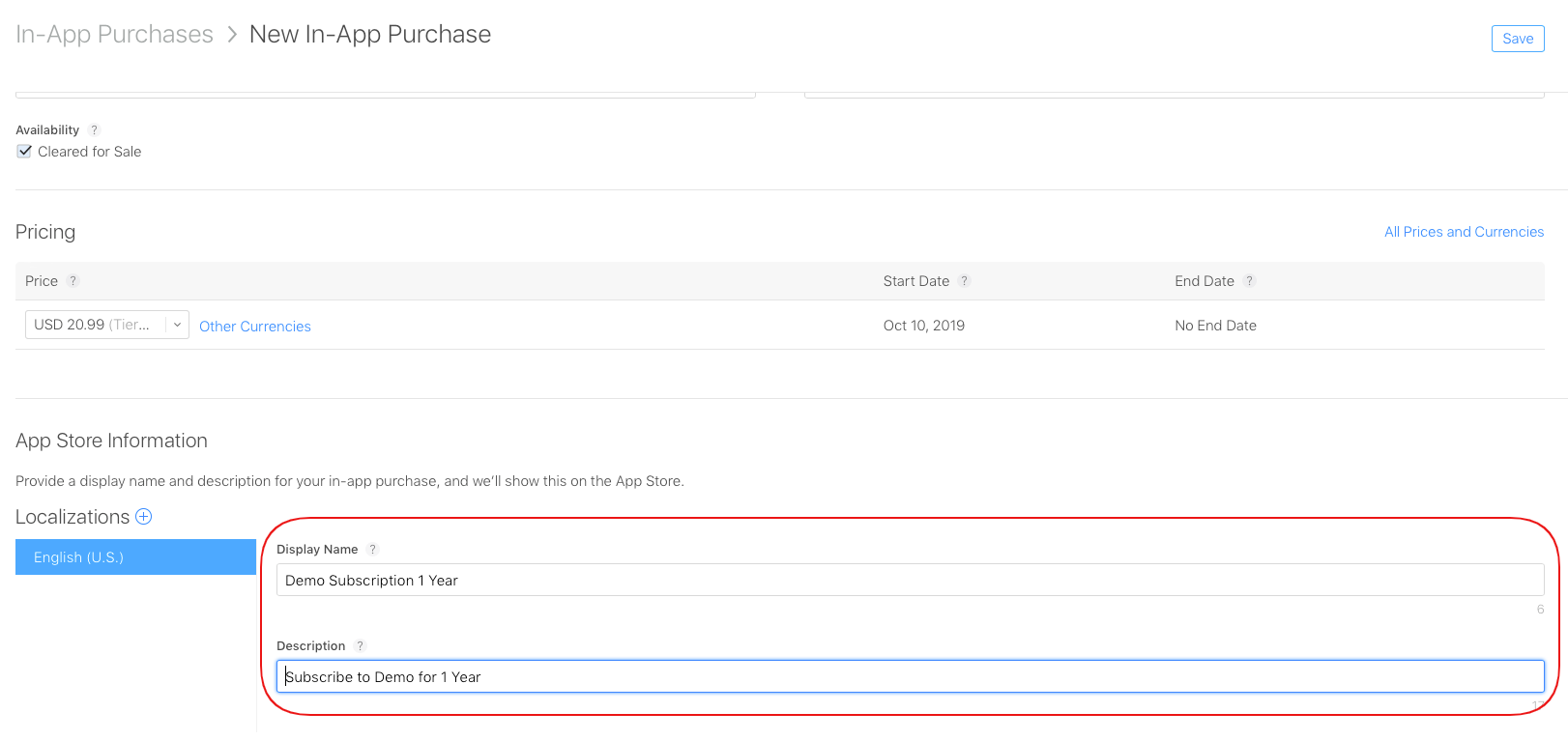Viewport: 1568px width, 741px height.
Task: Click into the Description text field
Action: click(x=909, y=677)
